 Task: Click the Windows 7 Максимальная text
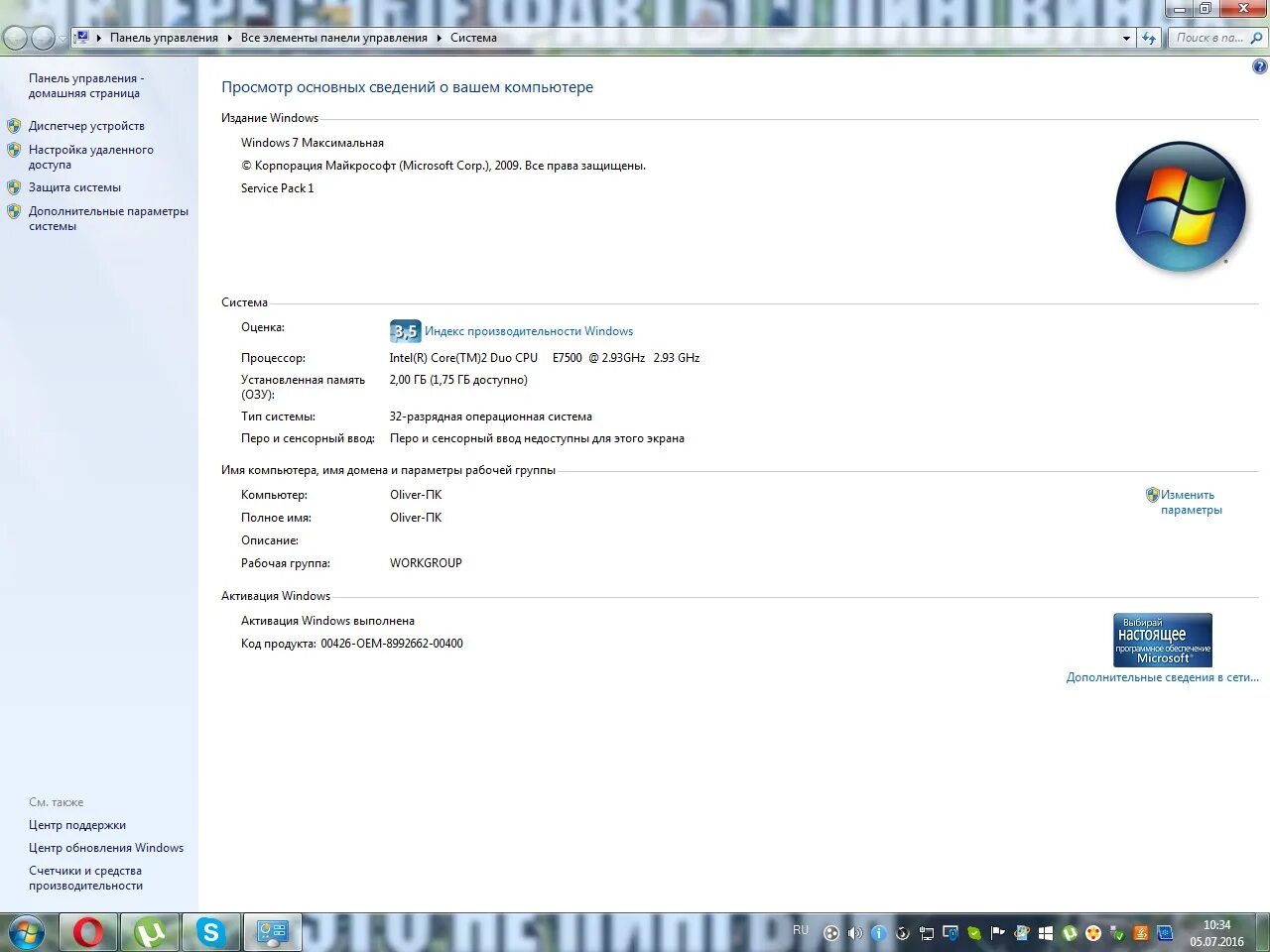pos(313,143)
